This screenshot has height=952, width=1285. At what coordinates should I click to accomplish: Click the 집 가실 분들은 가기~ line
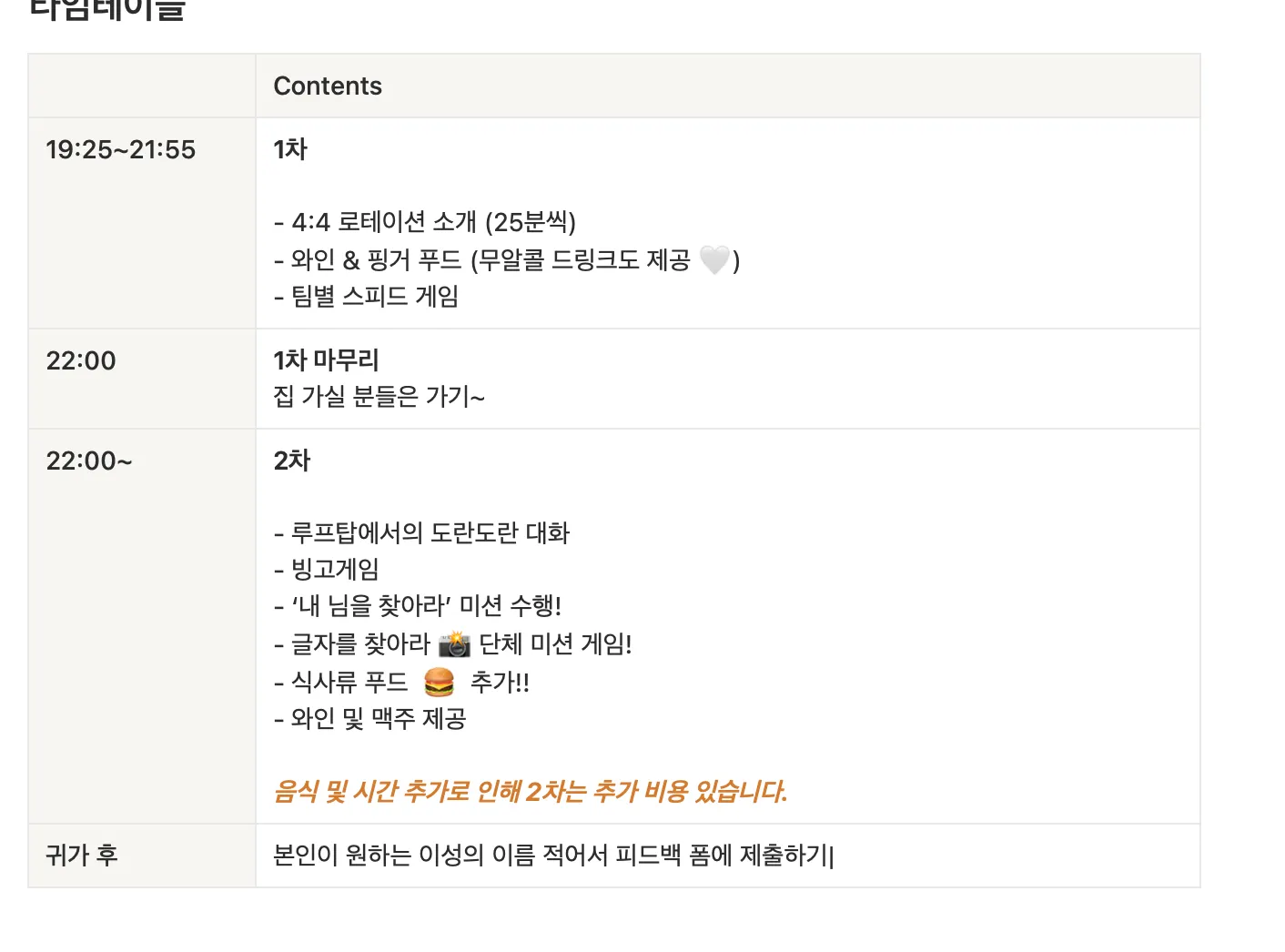coord(379,397)
